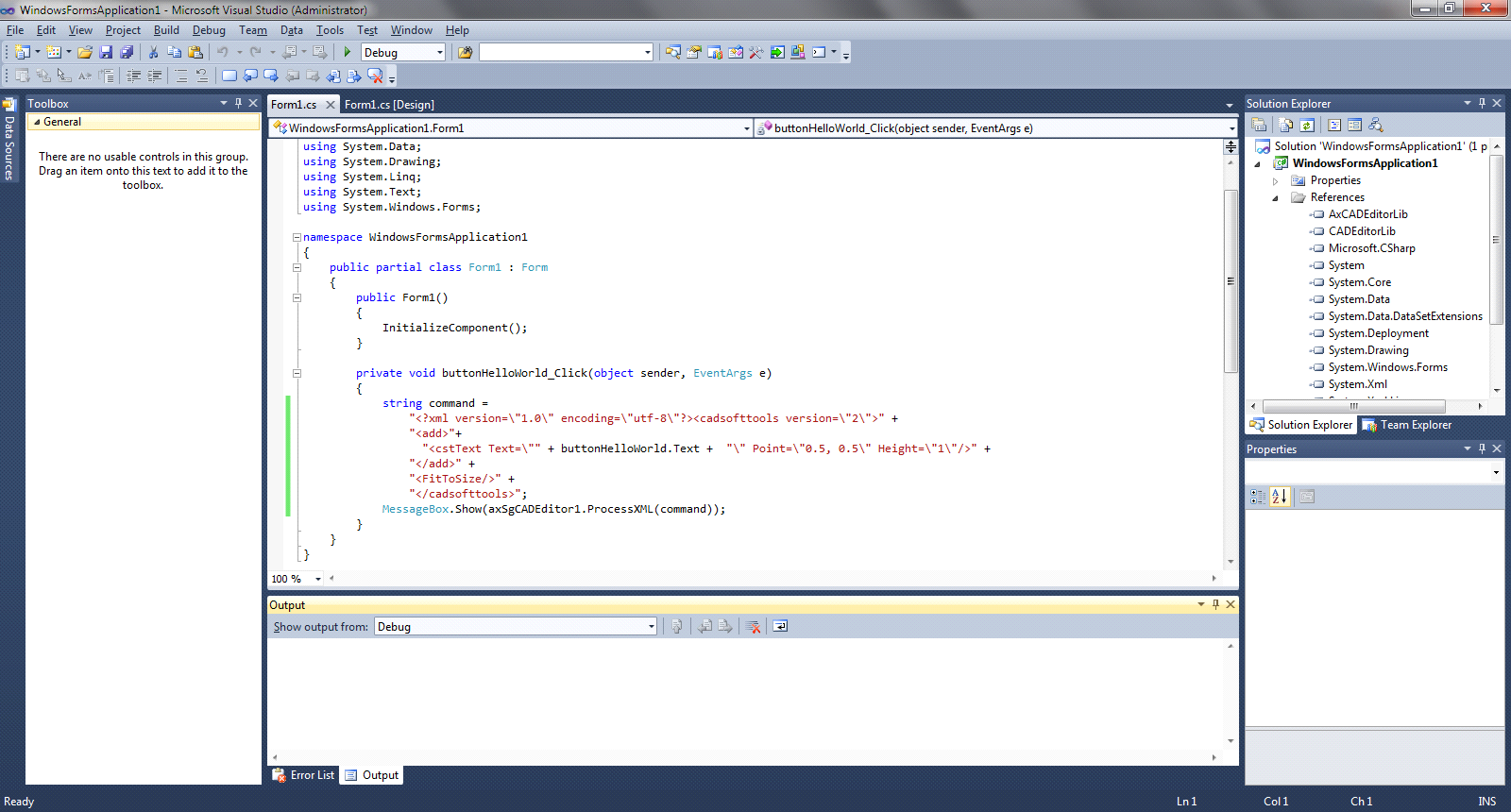The image size is (1511, 812).
Task: Click the Copy icon in main toolbar
Action: point(174,53)
